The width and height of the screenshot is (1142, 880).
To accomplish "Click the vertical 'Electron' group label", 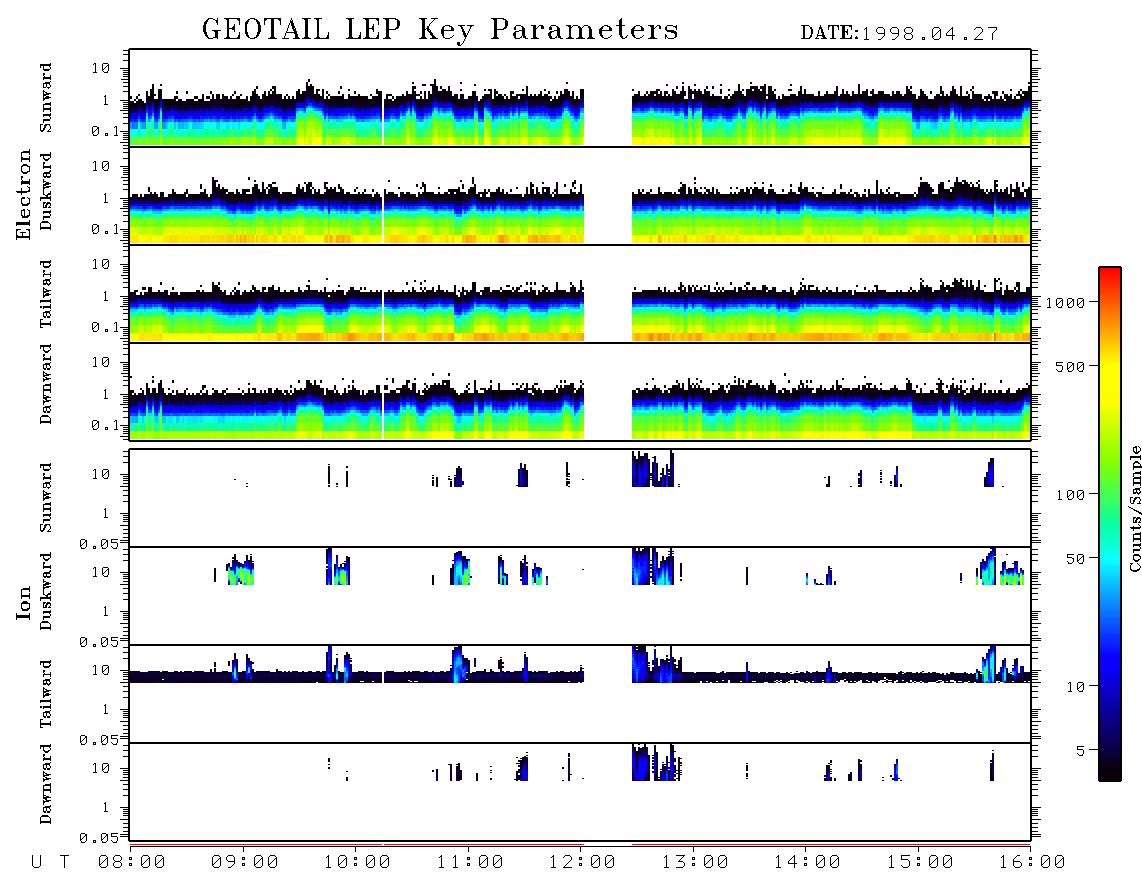I will pos(23,194).
